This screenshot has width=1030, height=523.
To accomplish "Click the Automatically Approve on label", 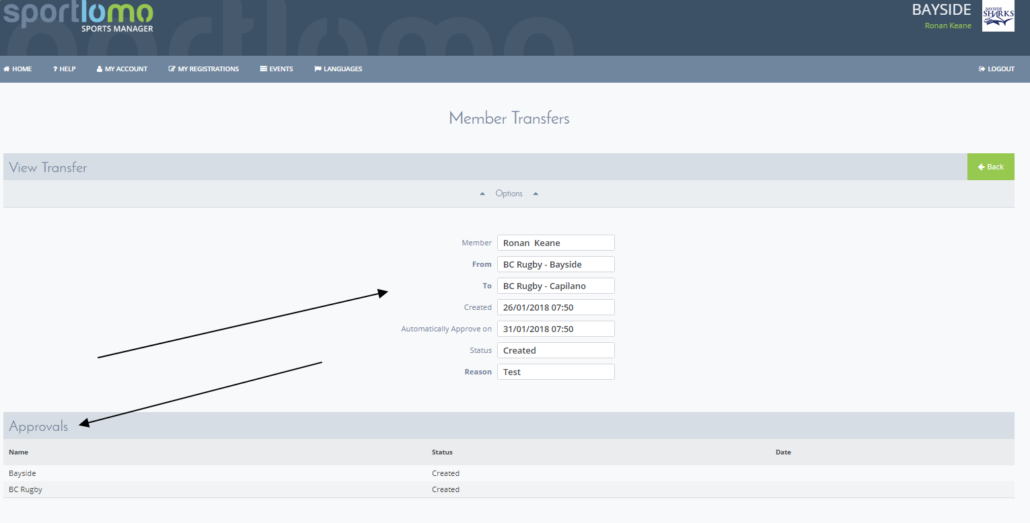I will [x=446, y=329].
